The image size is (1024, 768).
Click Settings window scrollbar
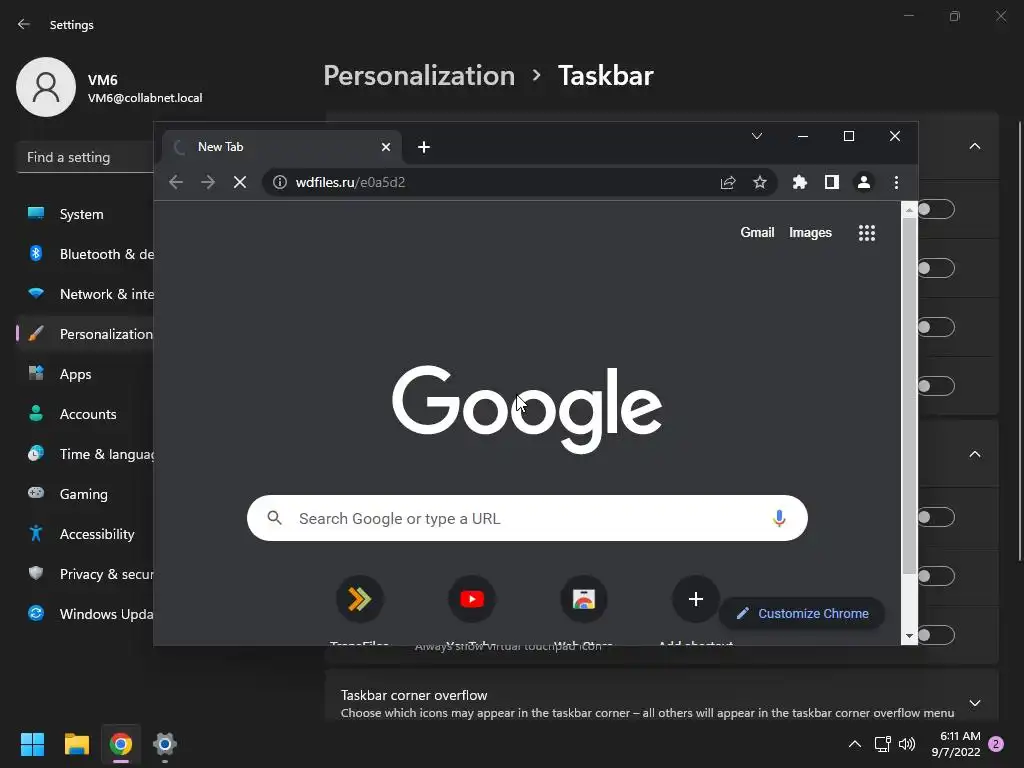click(x=1020, y=340)
